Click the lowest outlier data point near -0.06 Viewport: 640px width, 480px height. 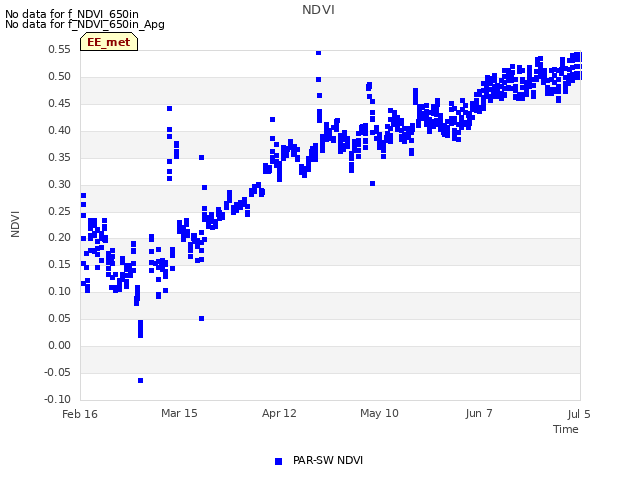pyautogui.click(x=140, y=380)
